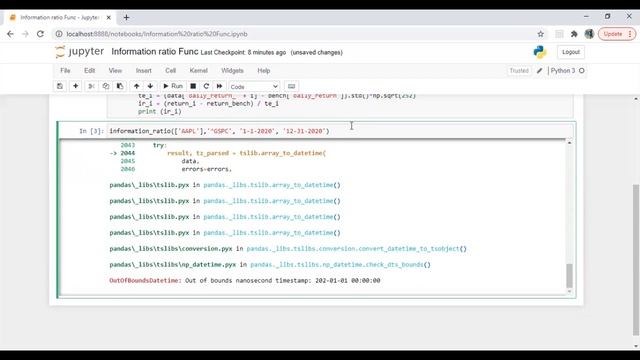
Task: Open the Cell menu
Action: pyautogui.click(x=171, y=71)
